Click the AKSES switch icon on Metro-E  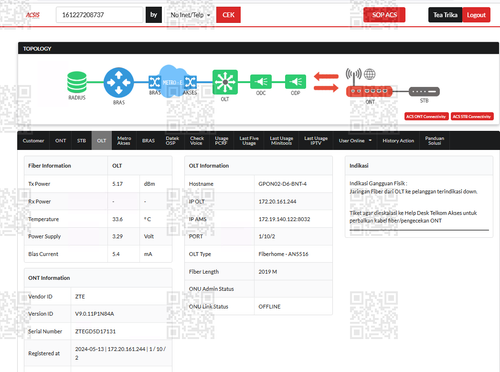pos(190,82)
